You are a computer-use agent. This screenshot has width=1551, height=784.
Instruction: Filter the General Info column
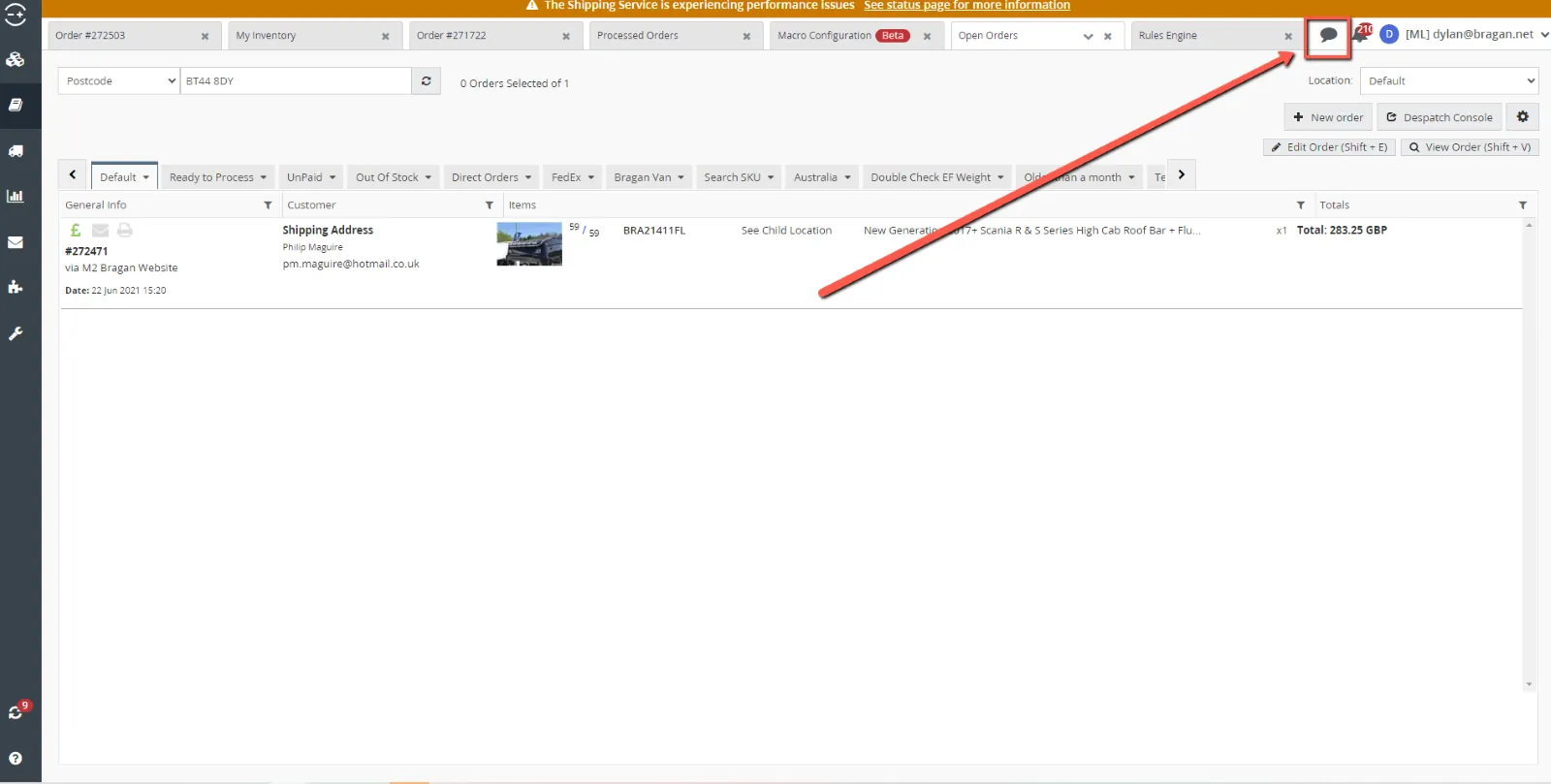pyautogui.click(x=269, y=205)
